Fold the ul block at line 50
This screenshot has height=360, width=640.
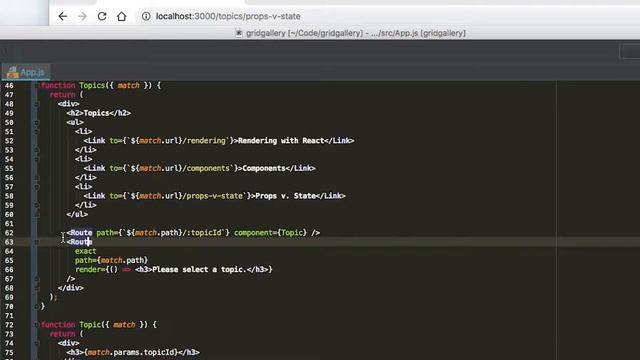coord(36,122)
